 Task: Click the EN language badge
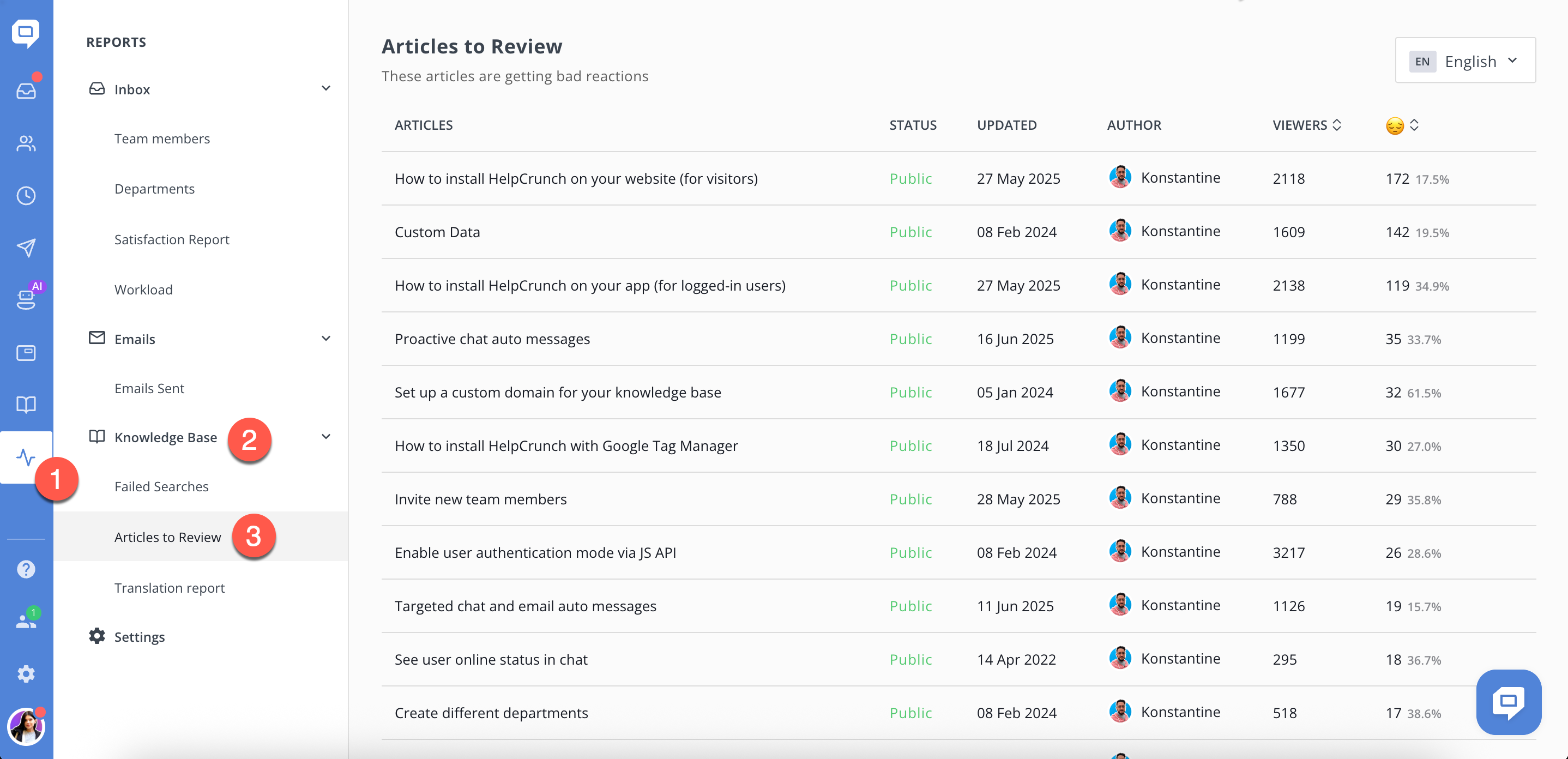pos(1422,61)
